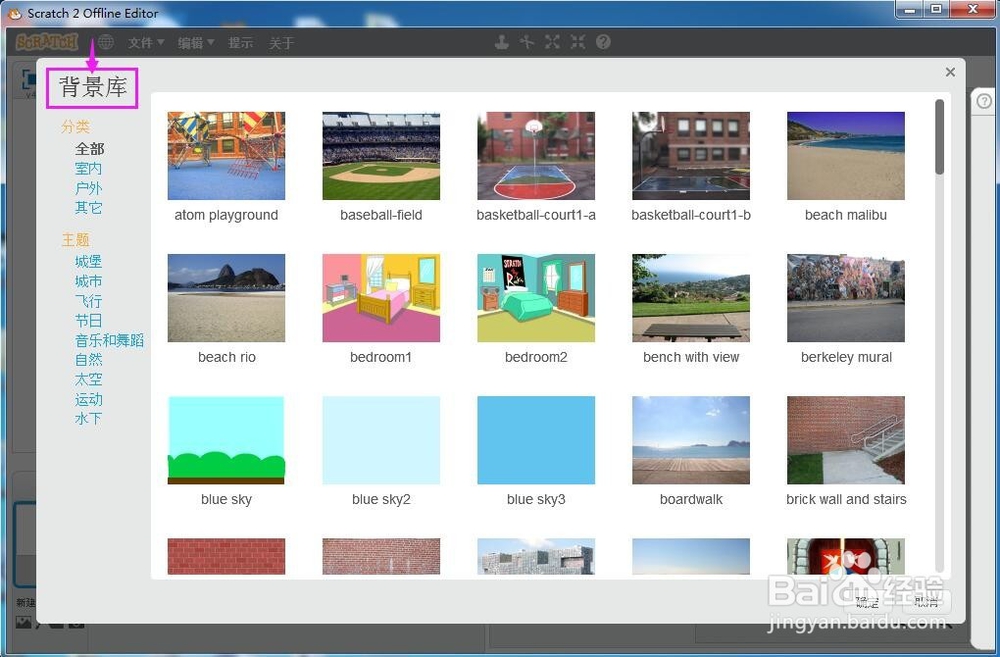Open the 关于 menu item
The height and width of the screenshot is (657, 1000).
click(x=281, y=43)
